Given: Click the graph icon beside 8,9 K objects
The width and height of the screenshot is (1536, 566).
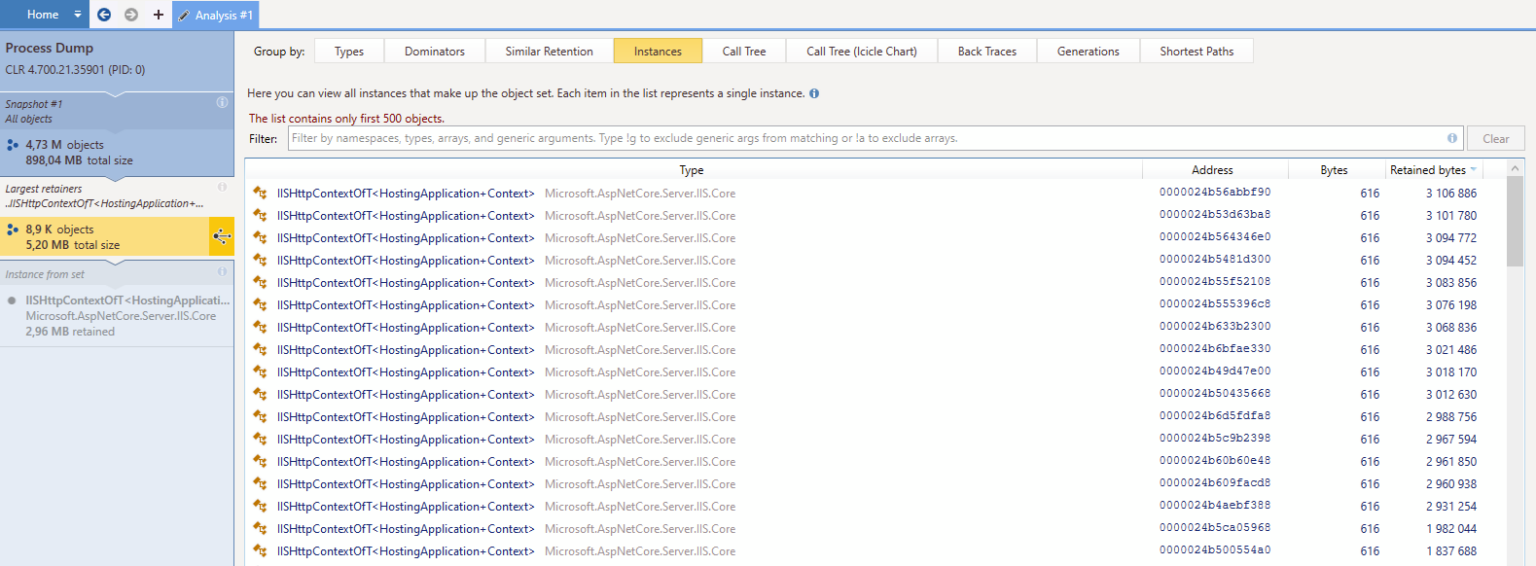Looking at the screenshot, I should [x=222, y=237].
